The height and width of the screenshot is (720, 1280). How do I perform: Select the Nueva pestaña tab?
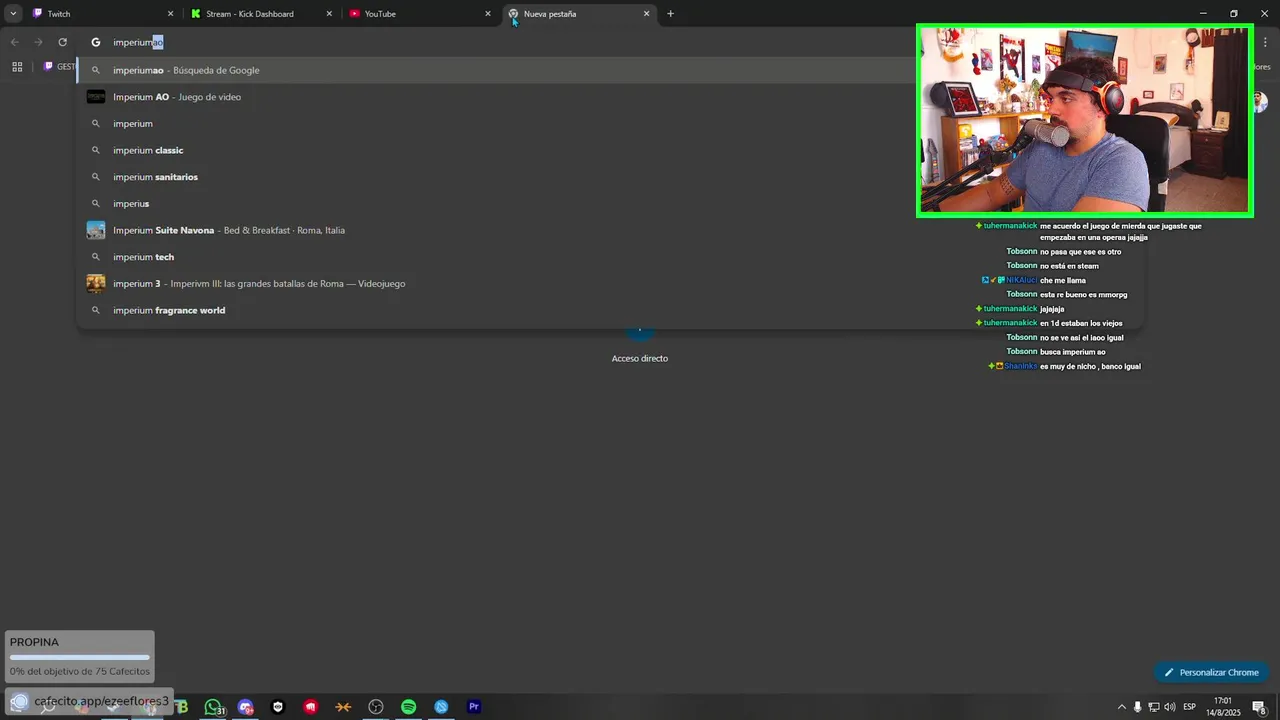[x=578, y=14]
